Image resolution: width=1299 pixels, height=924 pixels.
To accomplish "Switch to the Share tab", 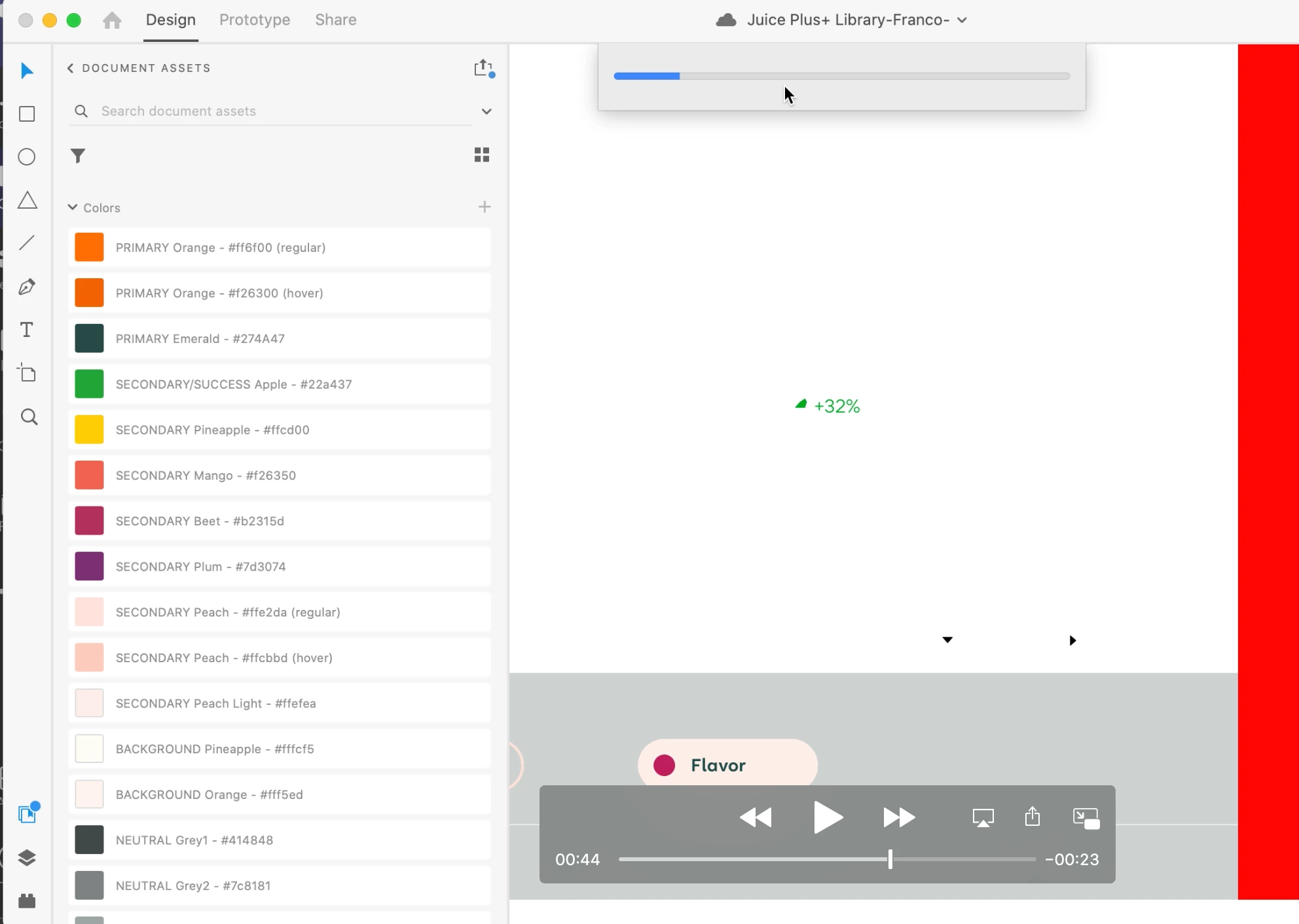I will tap(335, 20).
